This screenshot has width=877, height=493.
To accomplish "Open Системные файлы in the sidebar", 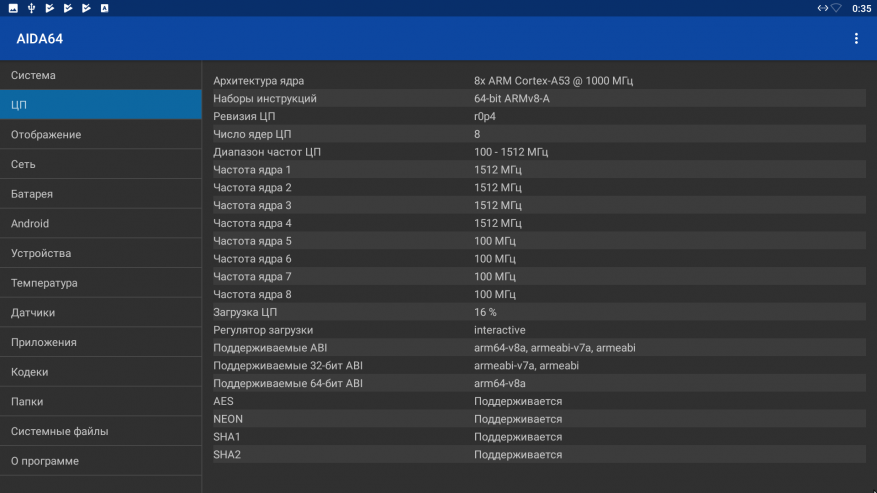I will [x=100, y=431].
